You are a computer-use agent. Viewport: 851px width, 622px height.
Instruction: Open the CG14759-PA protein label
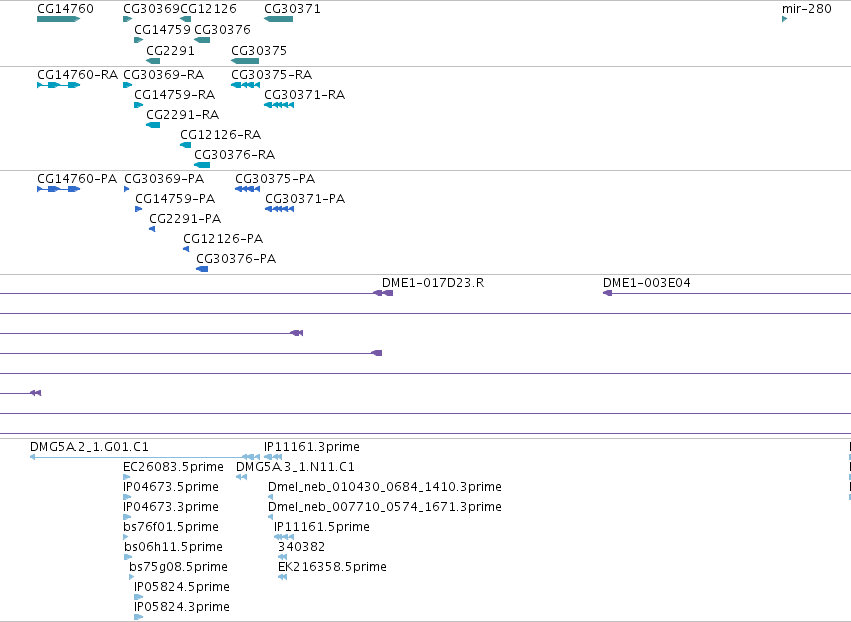(175, 199)
